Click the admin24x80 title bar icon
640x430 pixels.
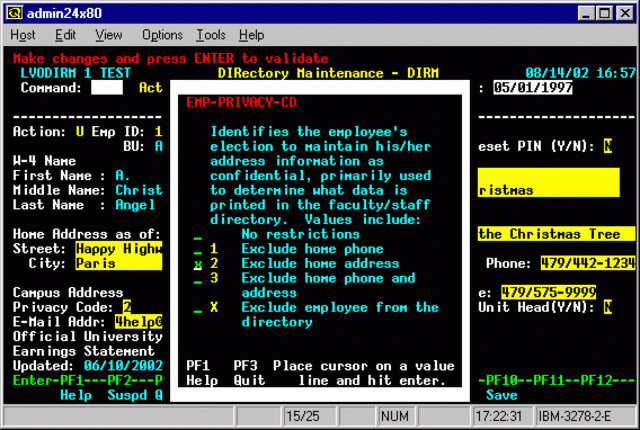tap(15, 13)
